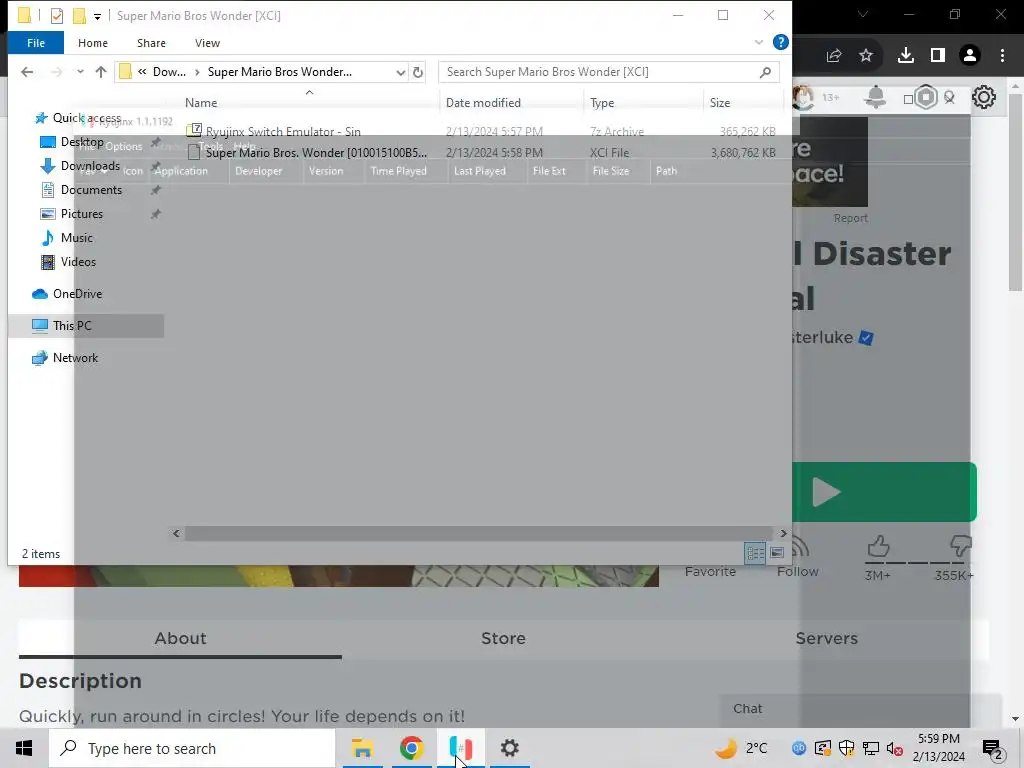Toggle Chrome side panel icon
The width and height of the screenshot is (1024, 768).
click(x=938, y=56)
